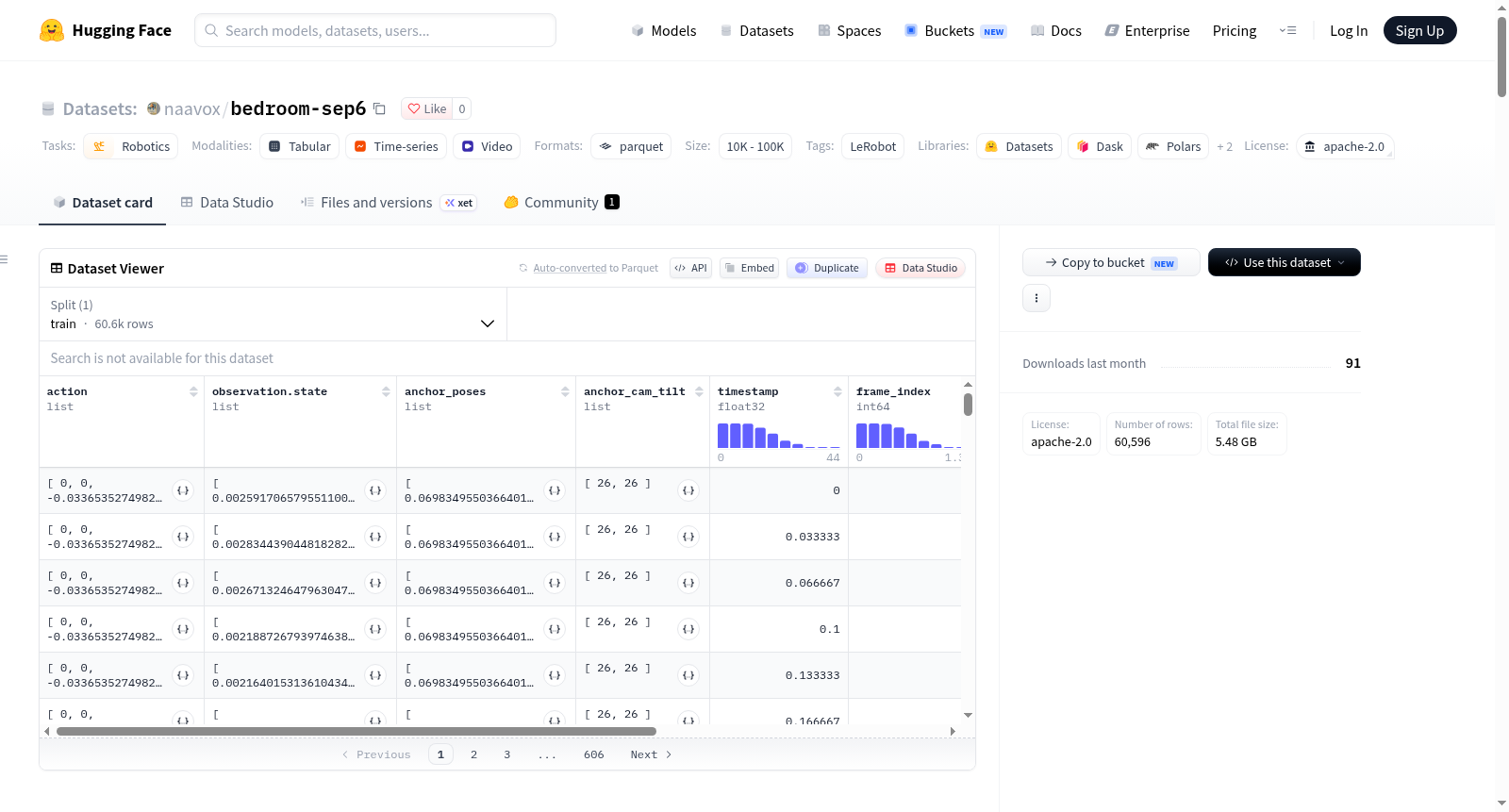Open the Data Studio viewer button
Viewport: 1509px width, 812px height.
[x=920, y=268]
